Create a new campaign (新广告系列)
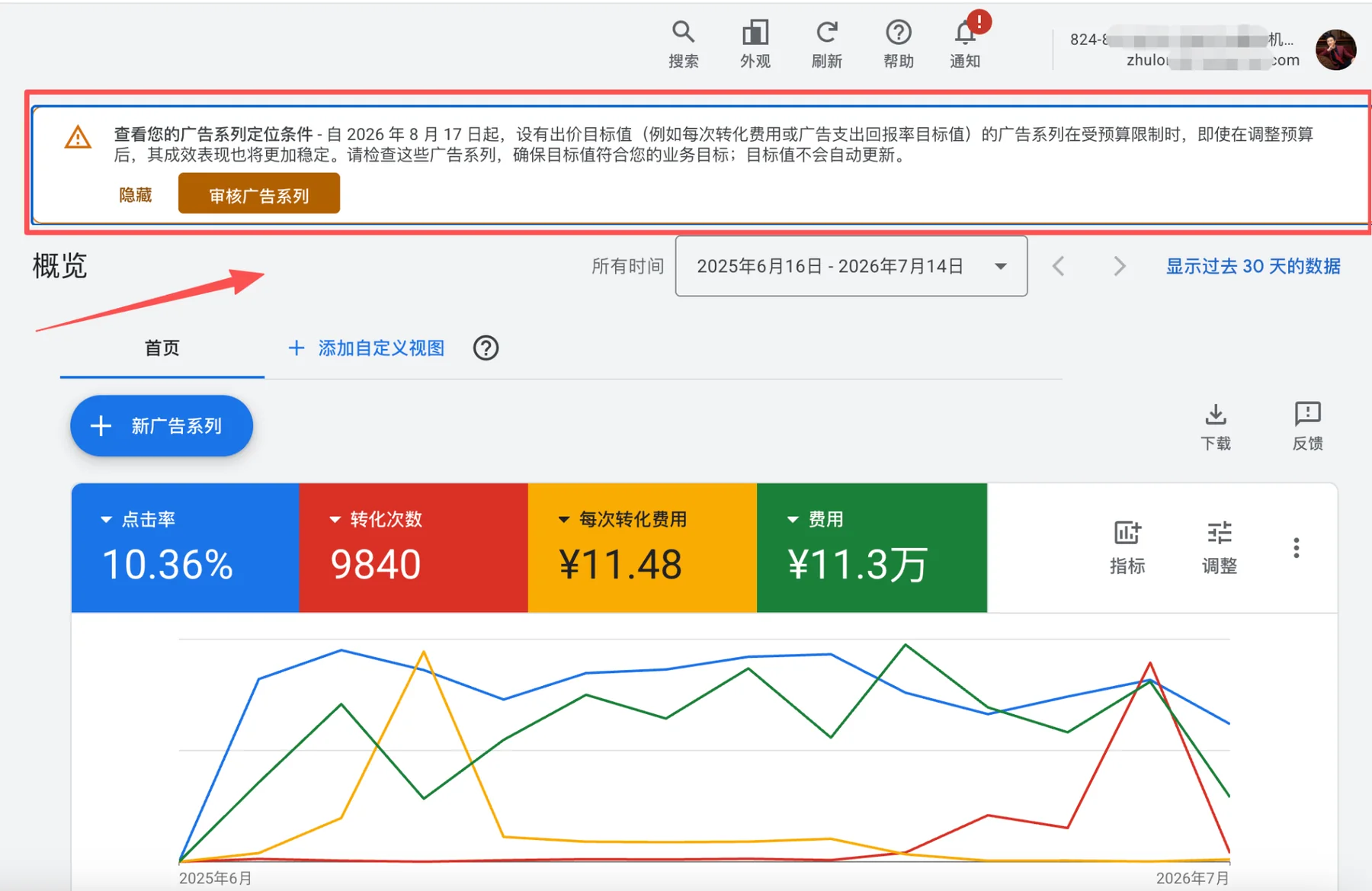 [x=162, y=425]
